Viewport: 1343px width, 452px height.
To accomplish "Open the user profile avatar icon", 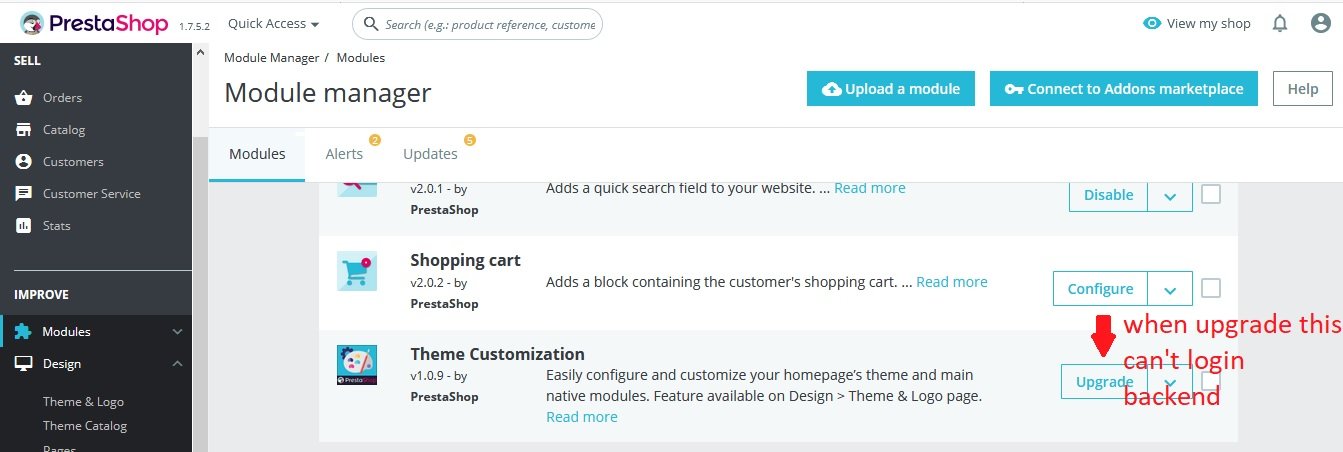I will (1321, 24).
